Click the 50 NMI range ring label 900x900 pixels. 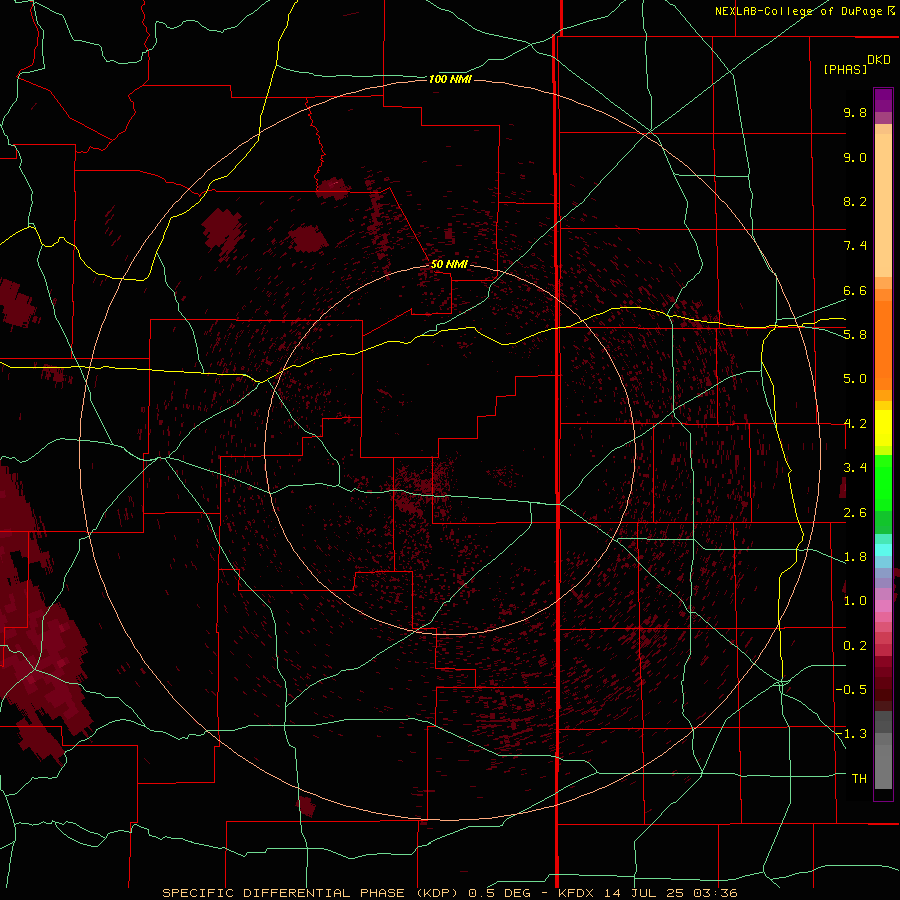coord(449,264)
